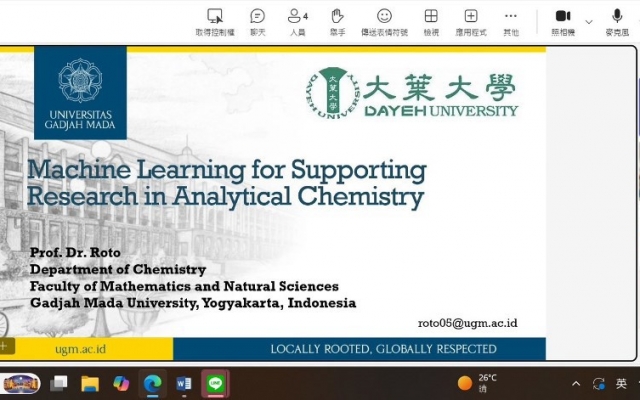Open LINE app from the taskbar
Image resolution: width=640 pixels, height=400 pixels.
[215, 383]
